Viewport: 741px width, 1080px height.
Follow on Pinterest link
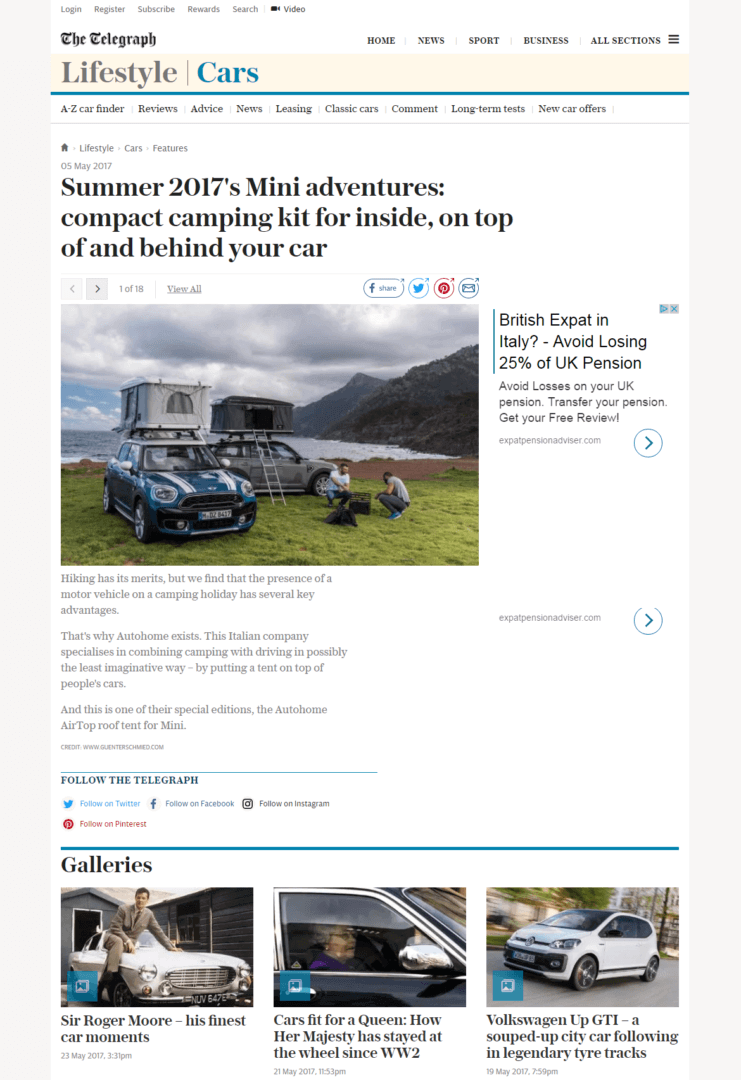click(105, 824)
